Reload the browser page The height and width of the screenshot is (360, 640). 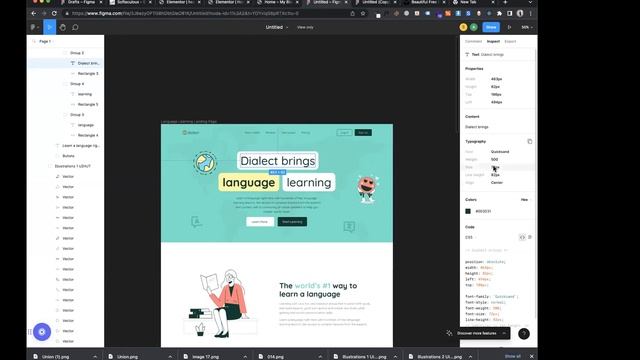(x=54, y=13)
